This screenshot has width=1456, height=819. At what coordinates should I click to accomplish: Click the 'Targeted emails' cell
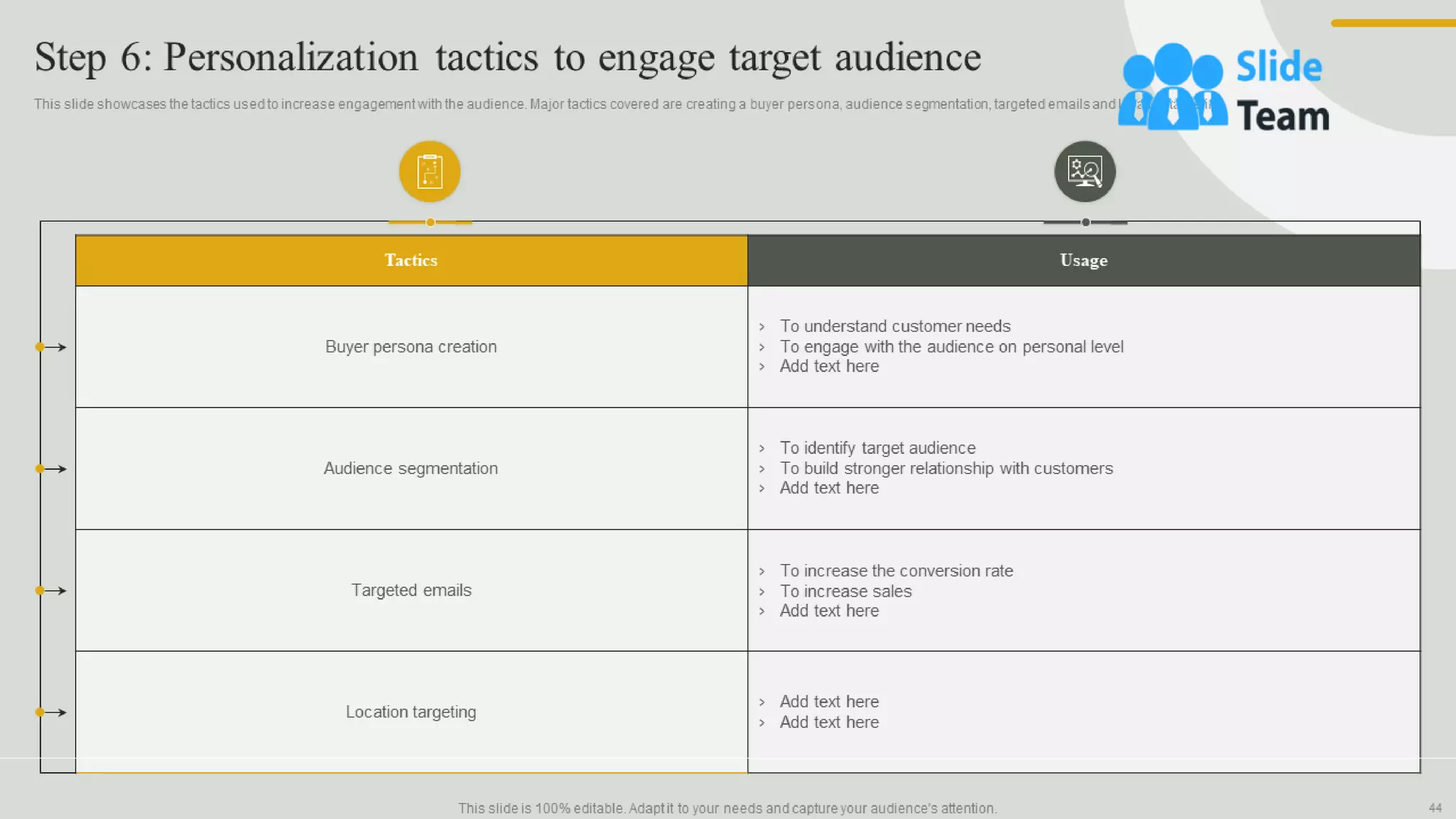point(412,590)
